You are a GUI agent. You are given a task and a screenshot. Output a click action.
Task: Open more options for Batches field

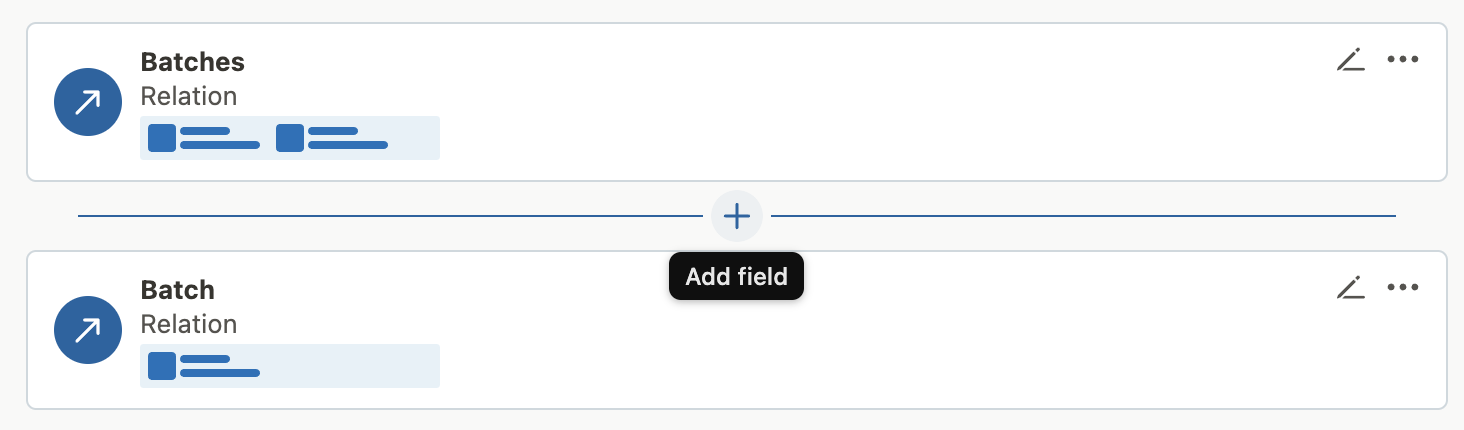(x=1403, y=60)
